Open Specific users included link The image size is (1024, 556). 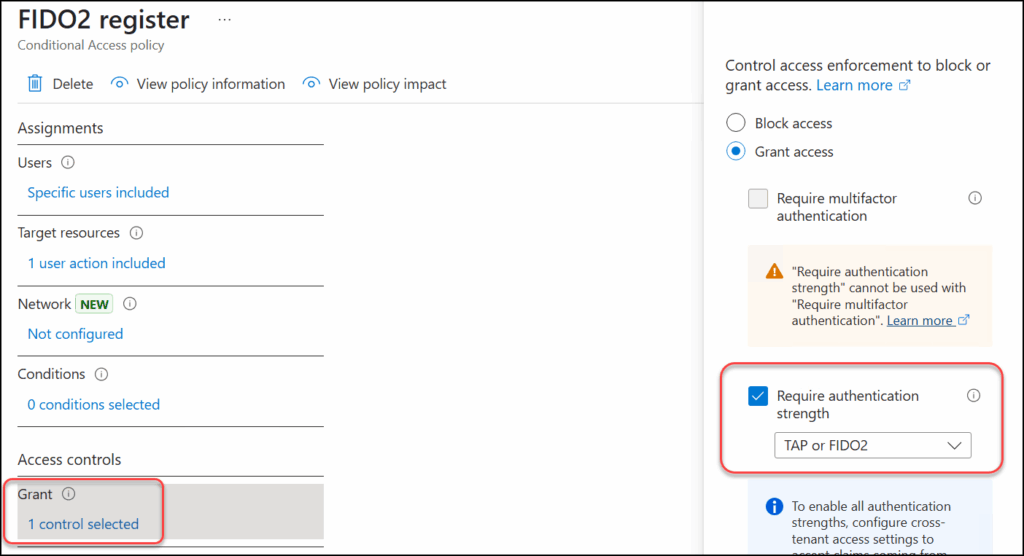click(x=98, y=192)
